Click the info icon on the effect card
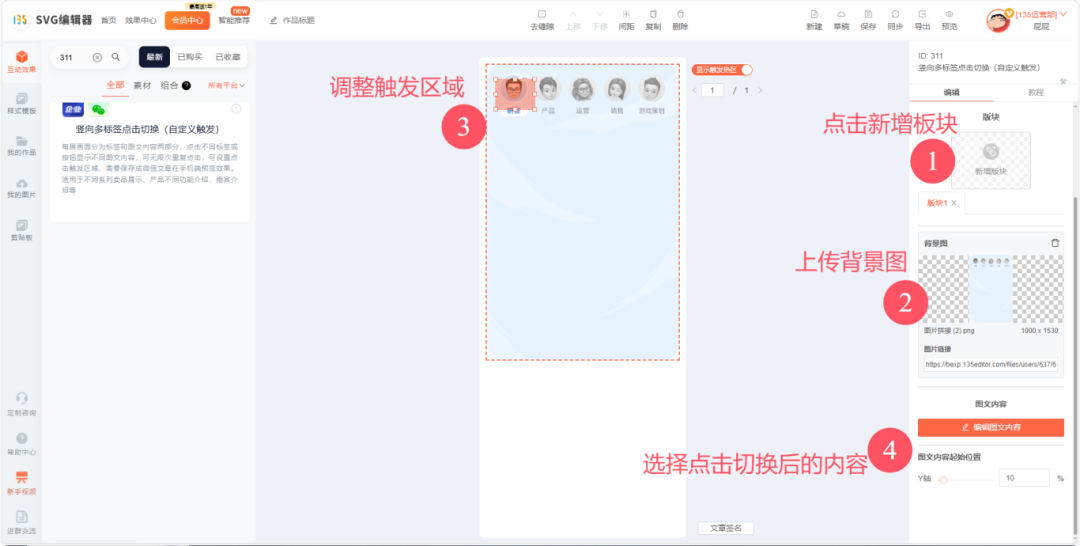Image resolution: width=1080 pixels, height=546 pixels. (x=236, y=109)
